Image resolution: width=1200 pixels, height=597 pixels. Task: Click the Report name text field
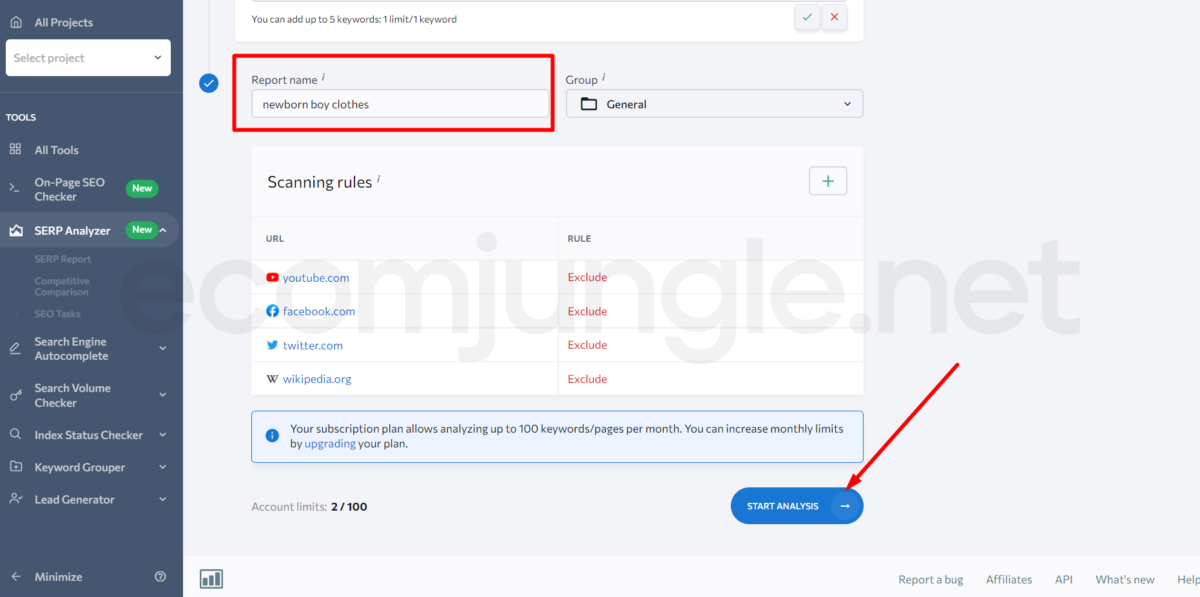tap(399, 104)
